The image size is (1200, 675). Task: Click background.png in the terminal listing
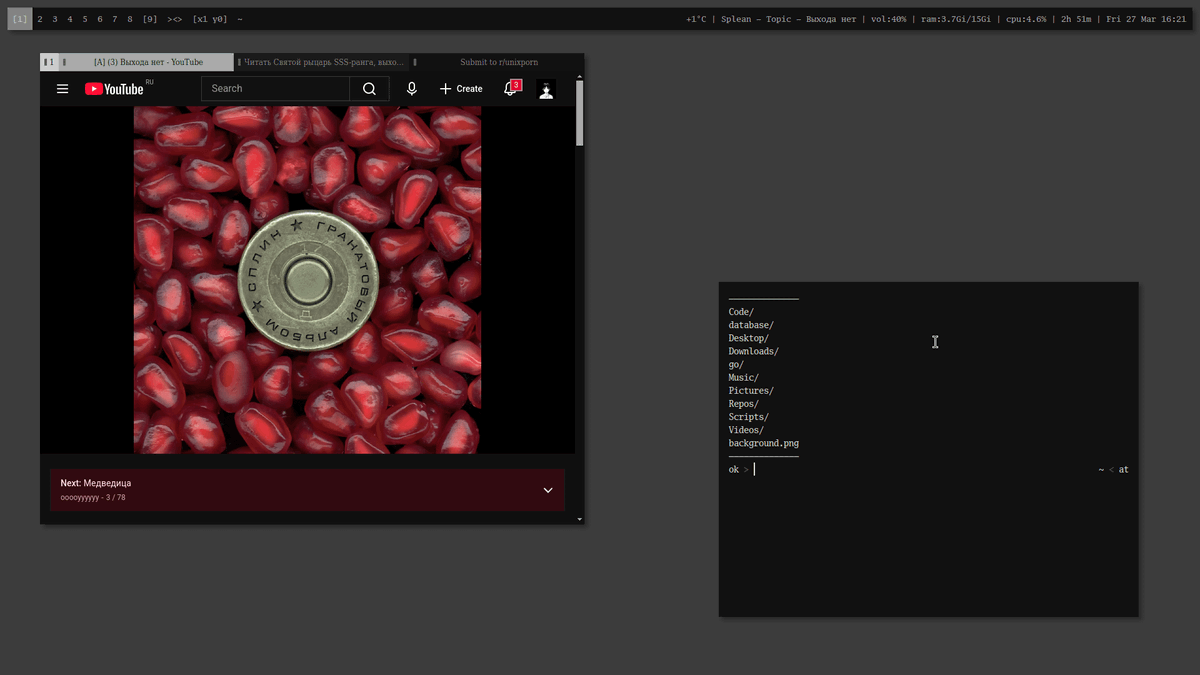click(763, 442)
